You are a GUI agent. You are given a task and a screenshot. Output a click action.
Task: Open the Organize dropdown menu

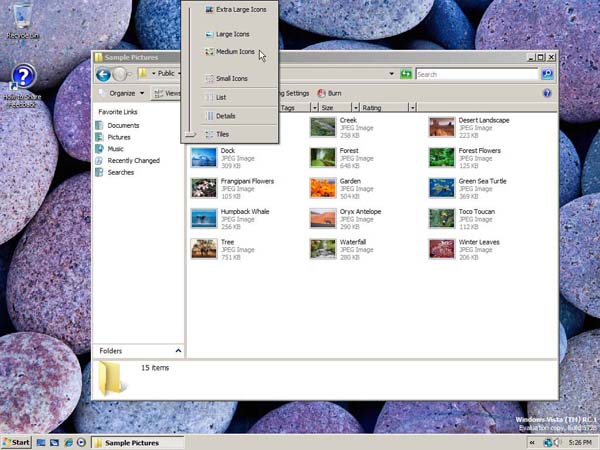coord(122,93)
